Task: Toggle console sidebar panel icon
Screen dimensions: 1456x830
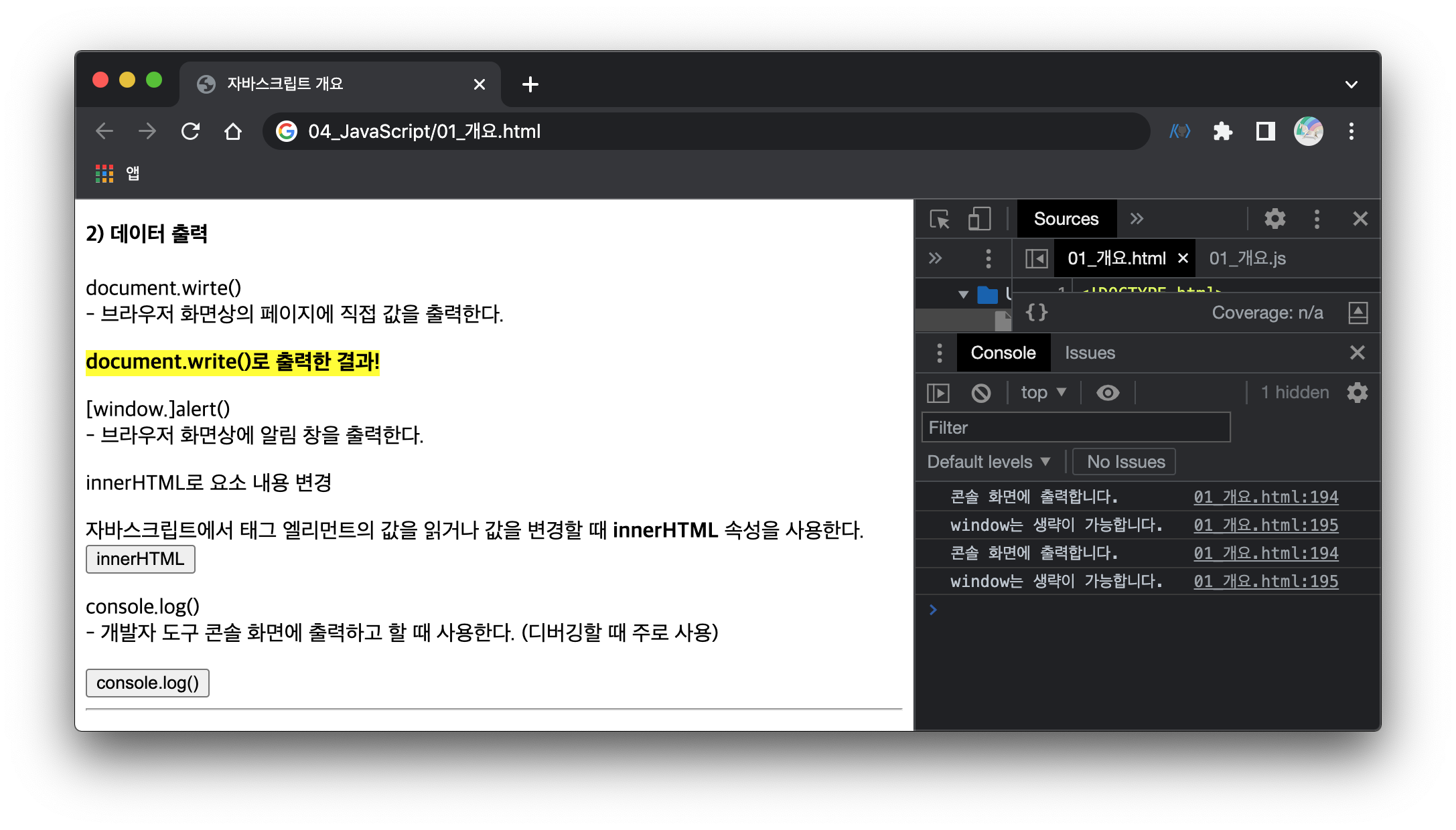Action: pyautogui.click(x=938, y=393)
